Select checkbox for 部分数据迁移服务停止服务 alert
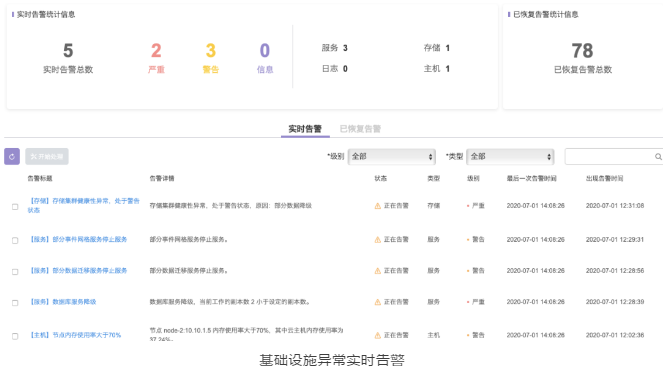This screenshot has height=370, width=671. click(15, 272)
